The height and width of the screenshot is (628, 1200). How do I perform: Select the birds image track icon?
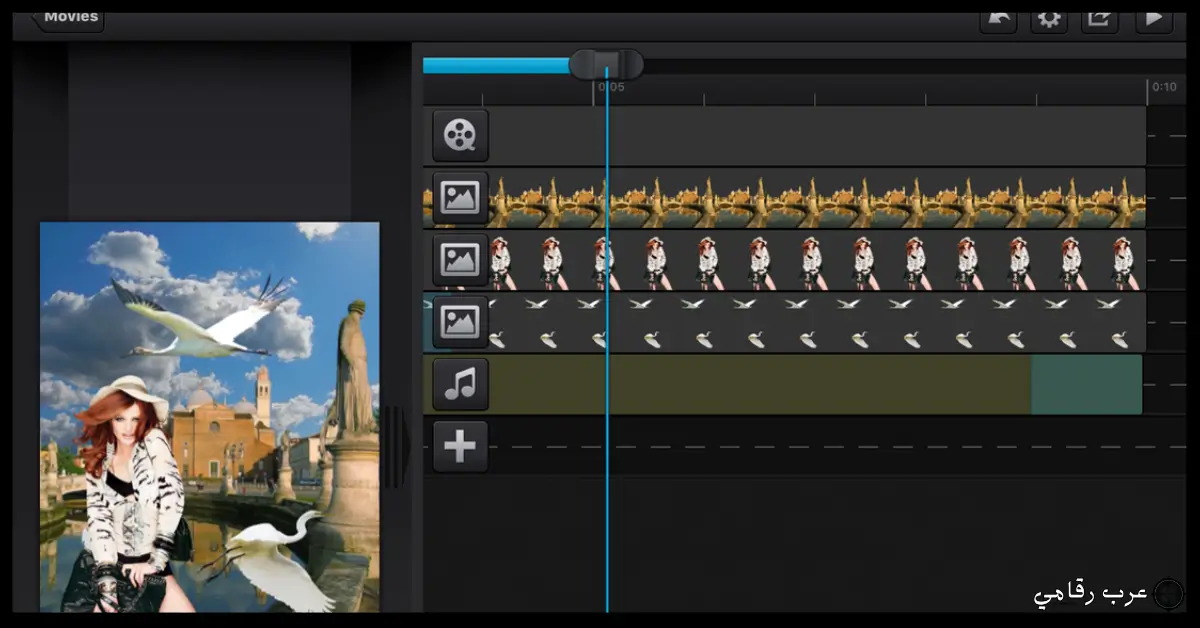(460, 322)
